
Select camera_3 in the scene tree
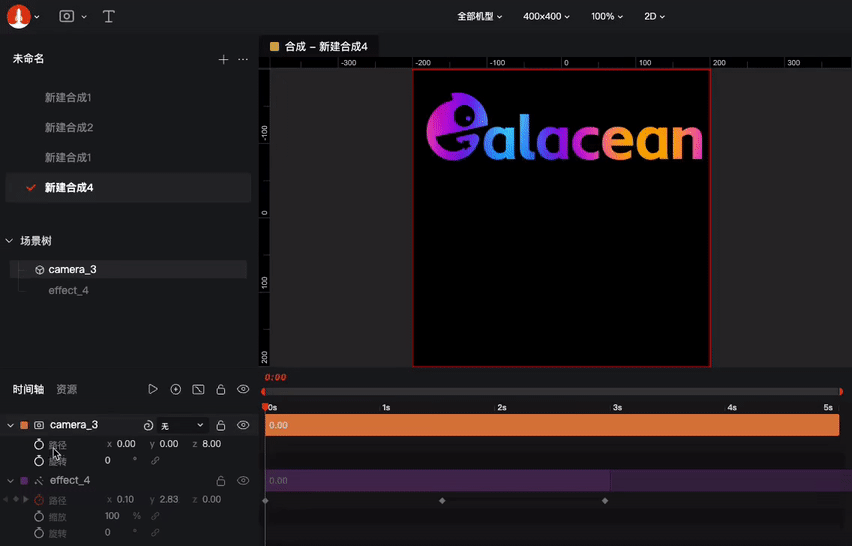tap(128, 269)
